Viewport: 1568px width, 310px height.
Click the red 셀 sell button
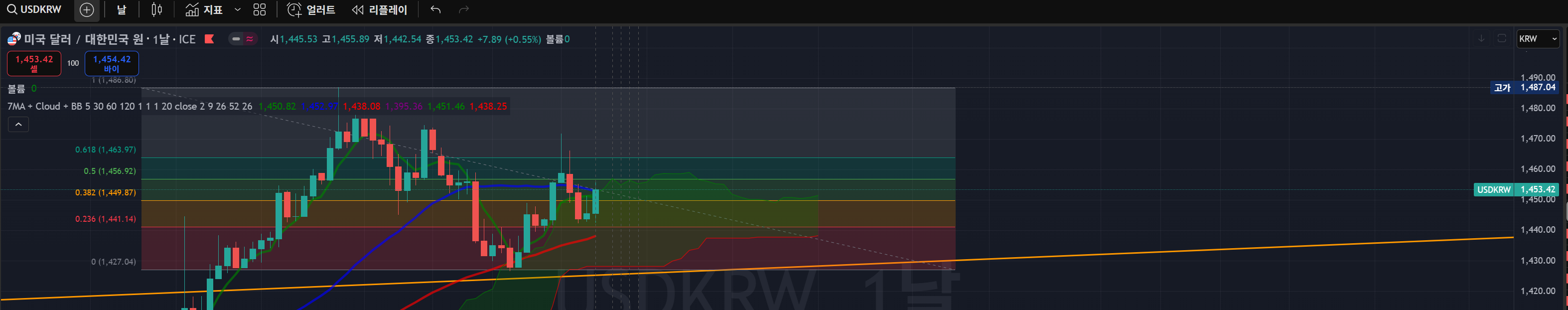(x=34, y=63)
